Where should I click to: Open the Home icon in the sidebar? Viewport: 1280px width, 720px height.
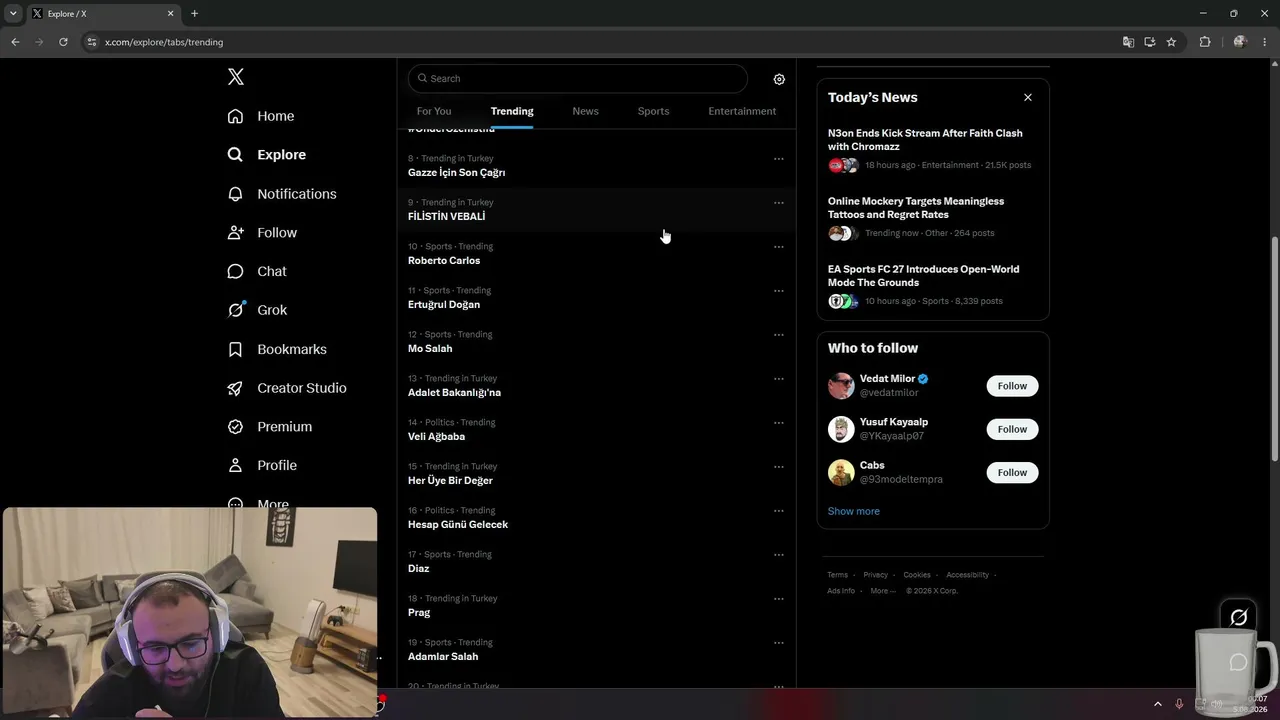235,116
